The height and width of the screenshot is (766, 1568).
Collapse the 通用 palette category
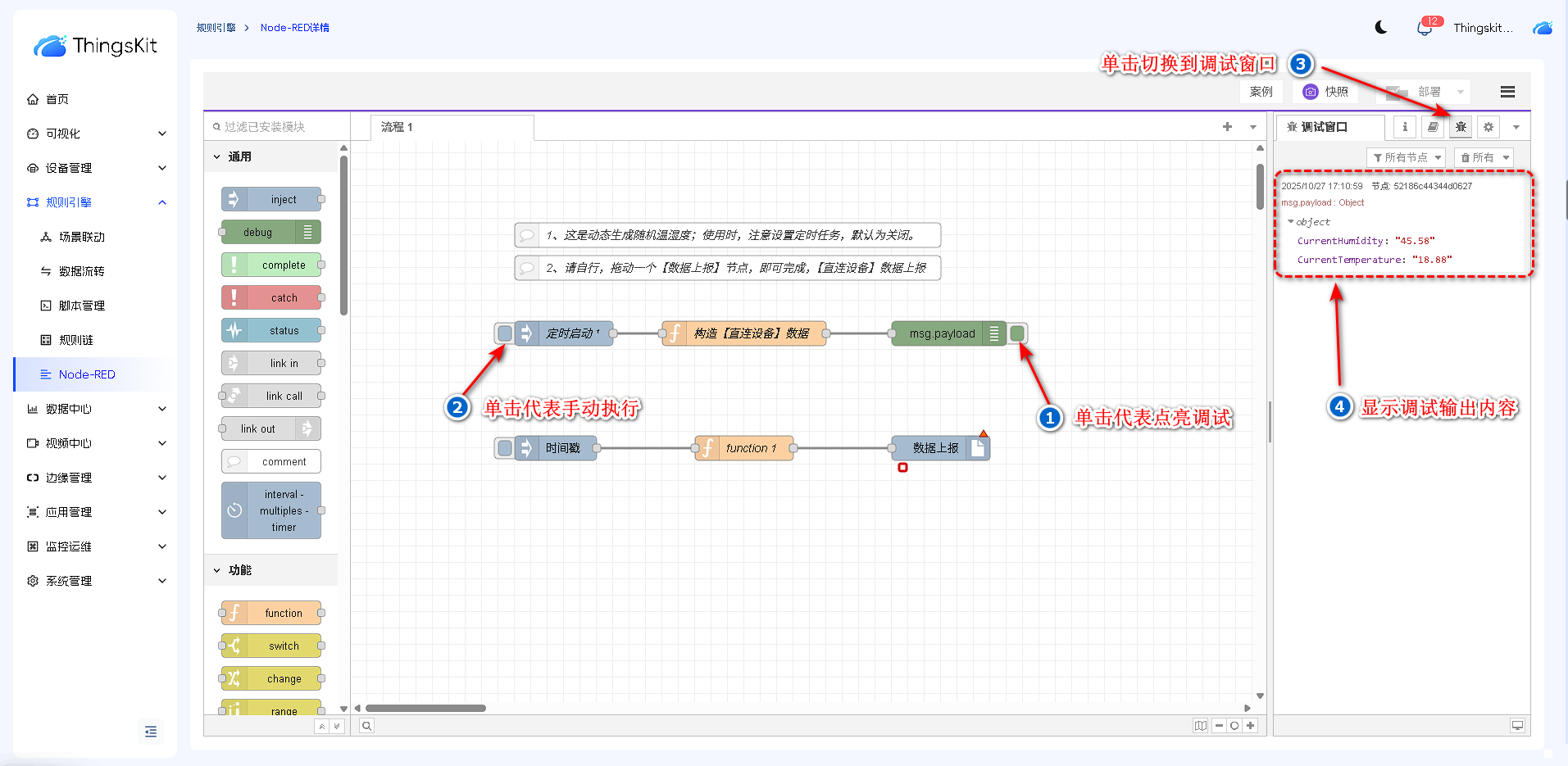point(217,156)
